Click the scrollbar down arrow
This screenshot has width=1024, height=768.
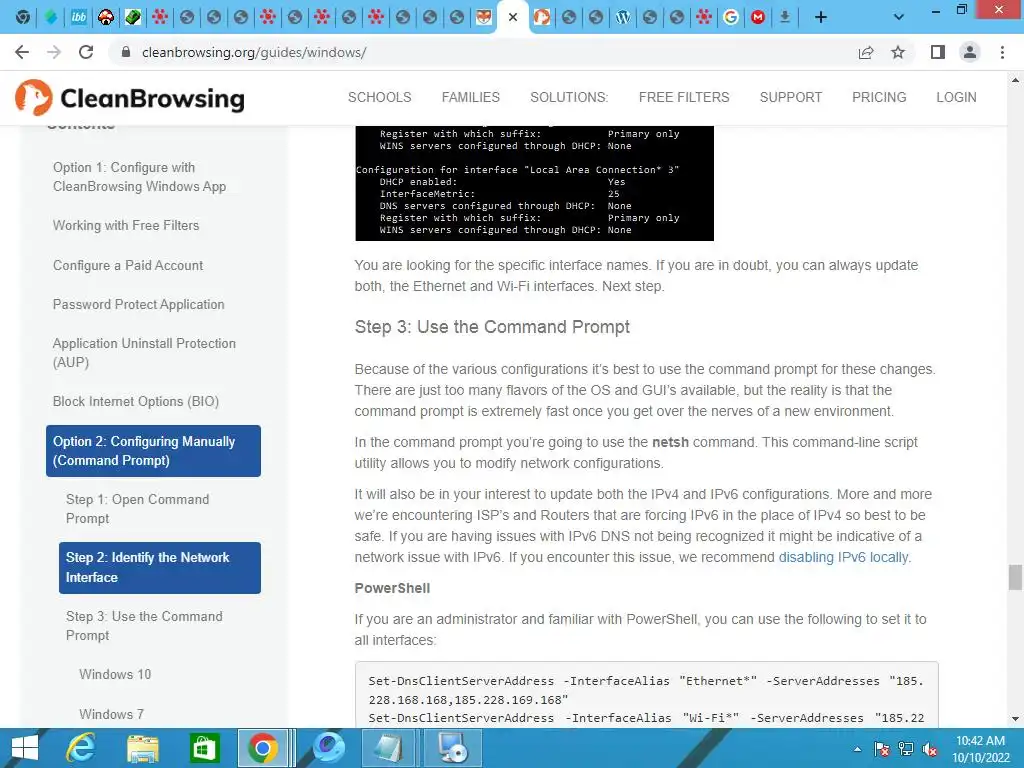(1015, 719)
